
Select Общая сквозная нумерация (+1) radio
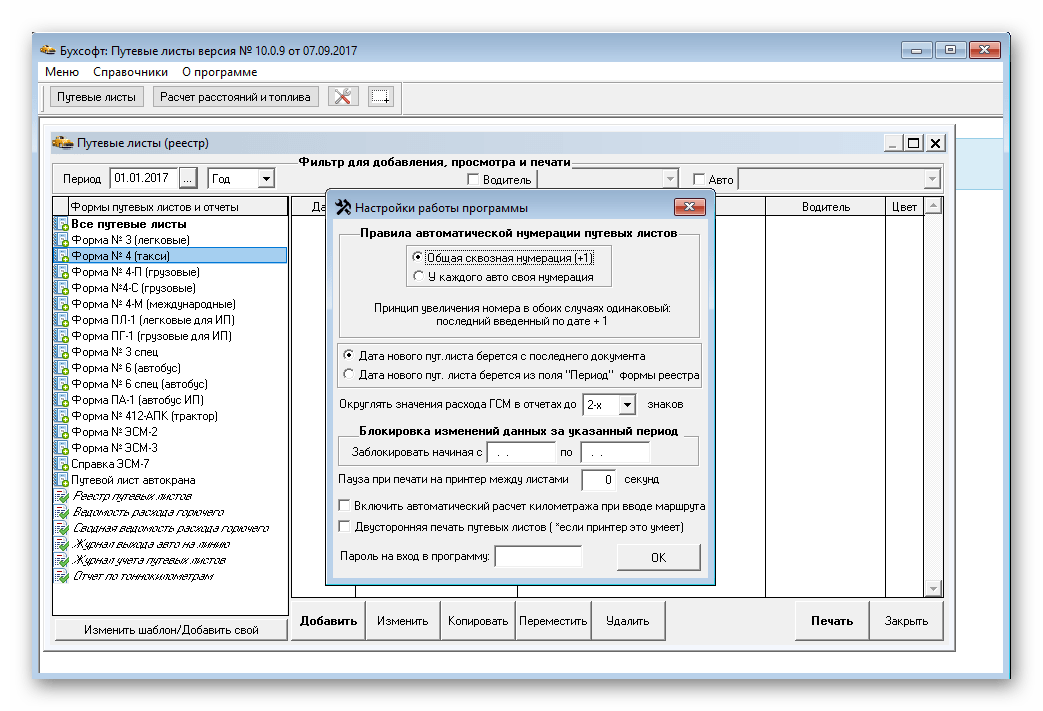pyautogui.click(x=418, y=257)
